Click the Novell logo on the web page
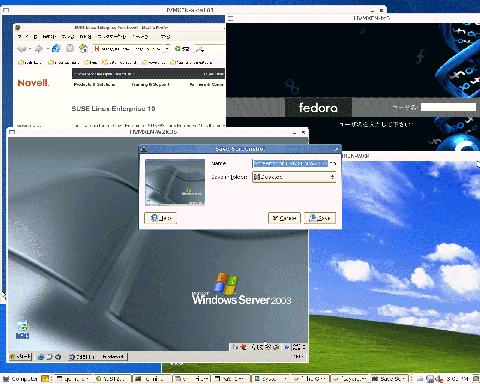This screenshot has width=480, height=384. click(33, 83)
